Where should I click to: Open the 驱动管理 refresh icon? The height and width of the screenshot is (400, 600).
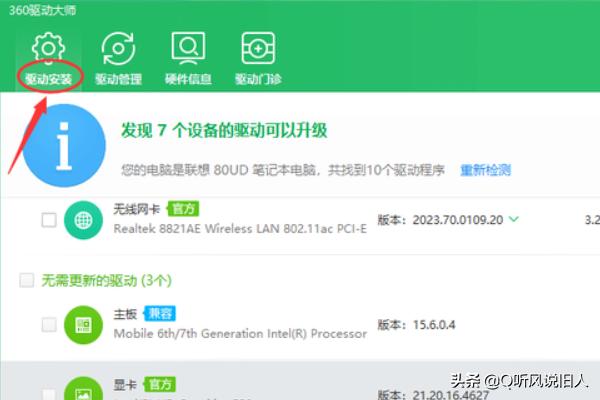click(118, 48)
